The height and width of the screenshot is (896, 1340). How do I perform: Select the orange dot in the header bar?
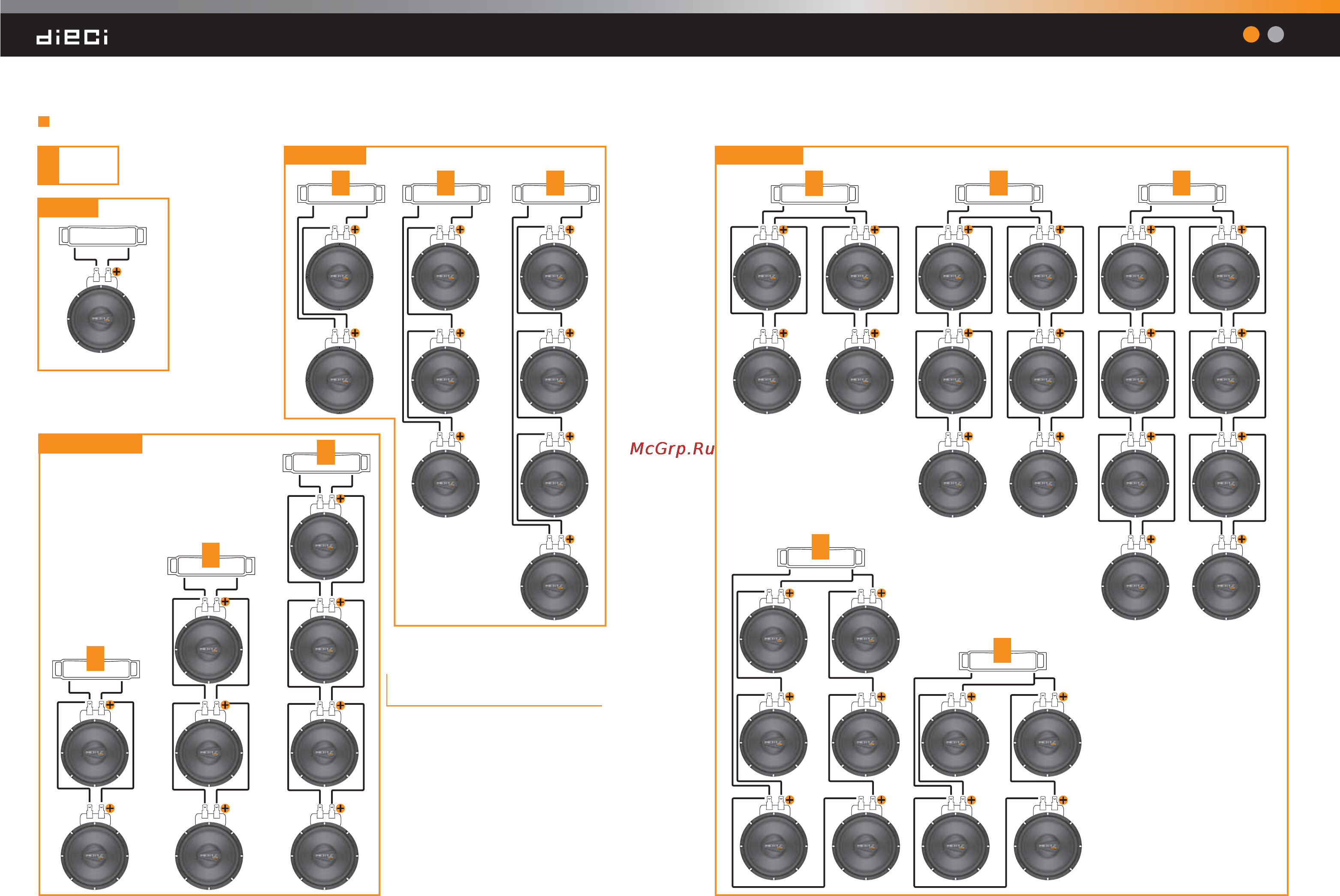click(x=1251, y=34)
